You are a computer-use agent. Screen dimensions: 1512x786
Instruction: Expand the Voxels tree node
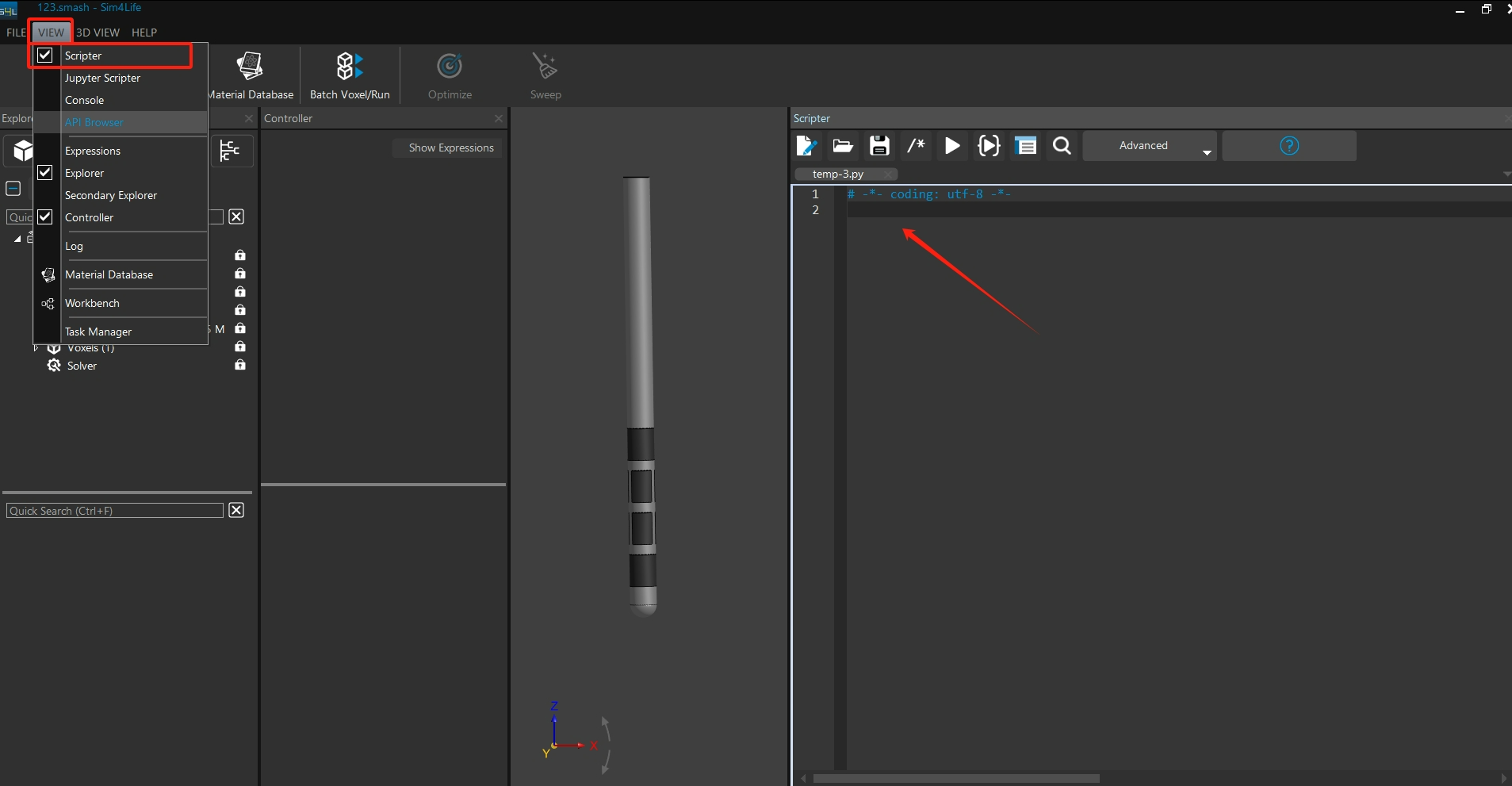click(x=36, y=348)
